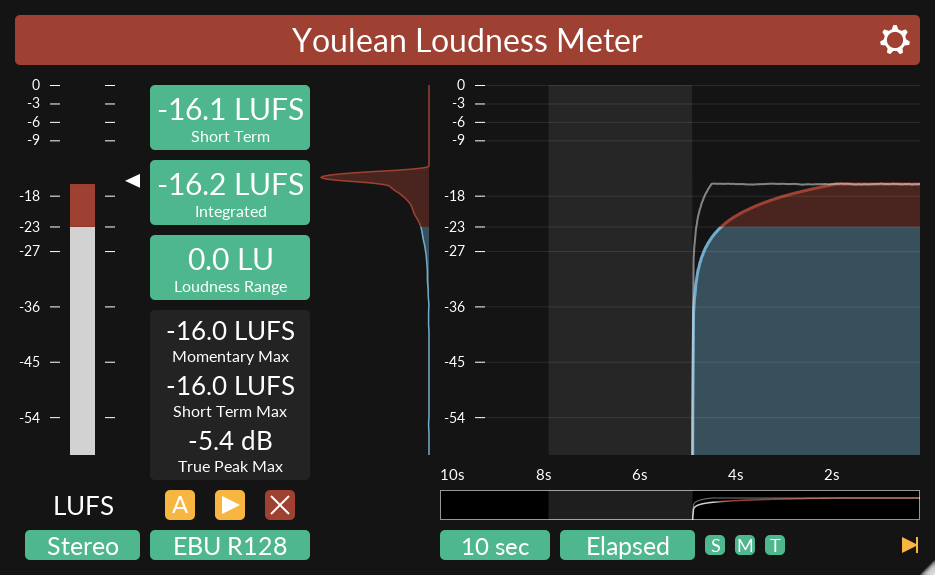The height and width of the screenshot is (575, 935).
Task: Change the 10 sec time window
Action: click(x=495, y=546)
